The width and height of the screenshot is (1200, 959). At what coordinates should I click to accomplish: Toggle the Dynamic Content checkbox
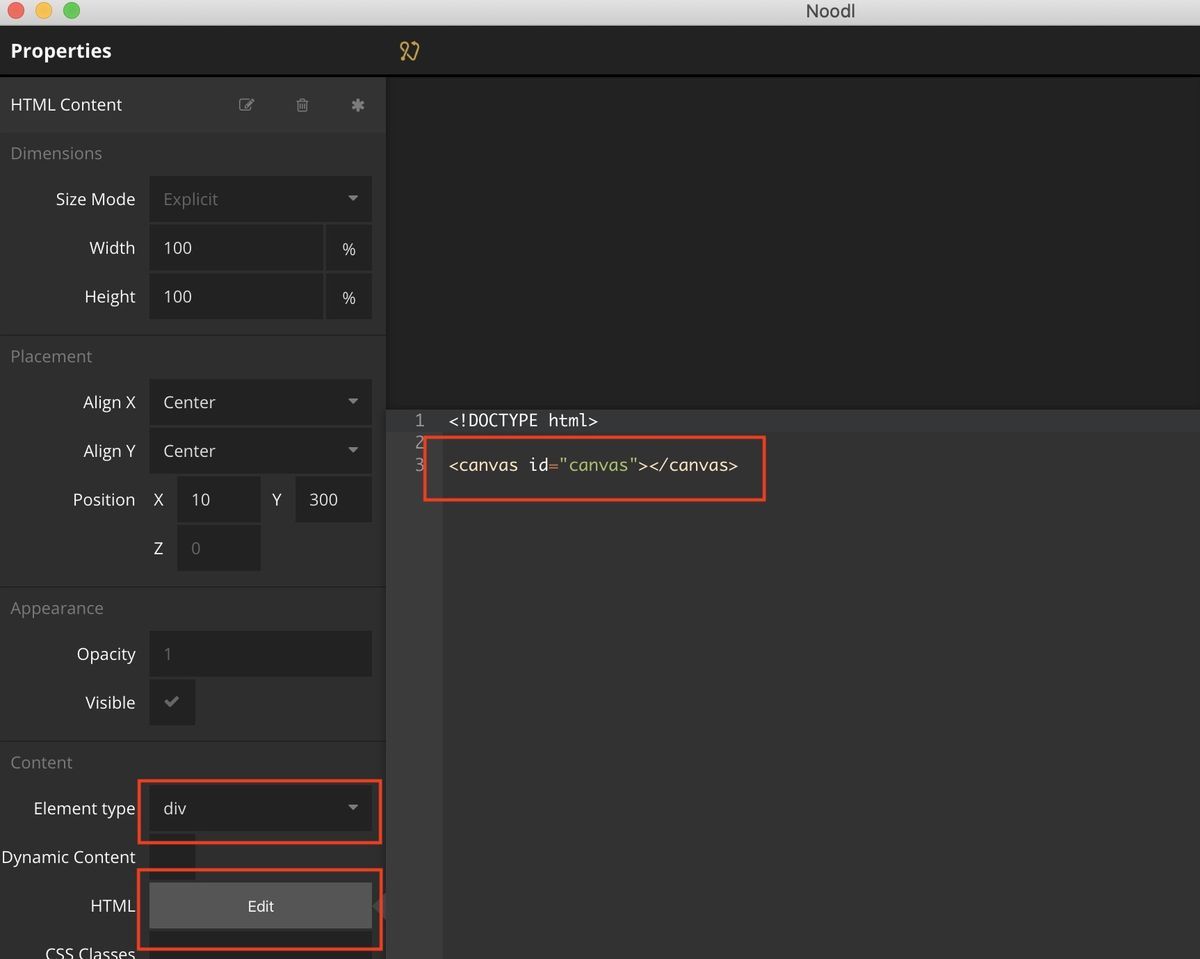click(x=172, y=856)
